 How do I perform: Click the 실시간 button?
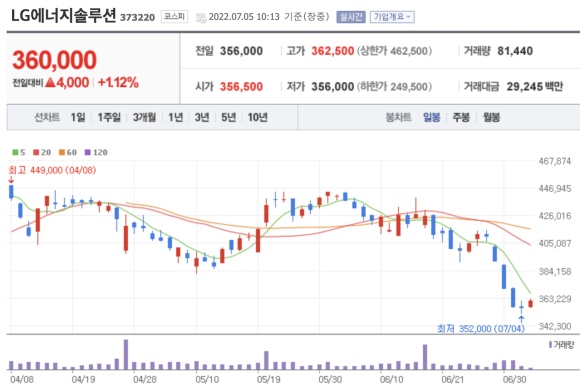(351, 17)
